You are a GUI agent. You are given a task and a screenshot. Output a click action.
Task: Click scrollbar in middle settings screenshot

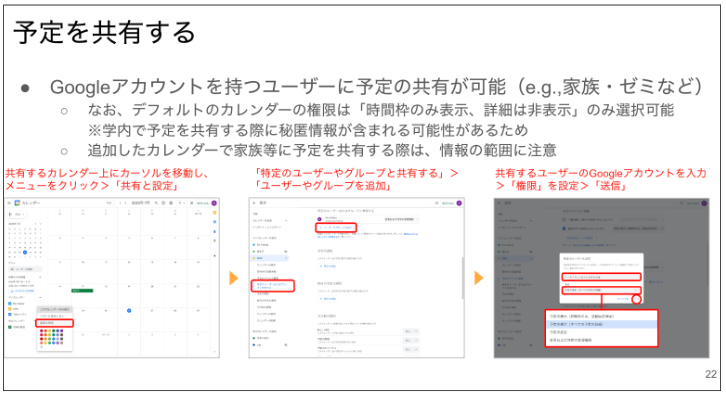coord(463,278)
